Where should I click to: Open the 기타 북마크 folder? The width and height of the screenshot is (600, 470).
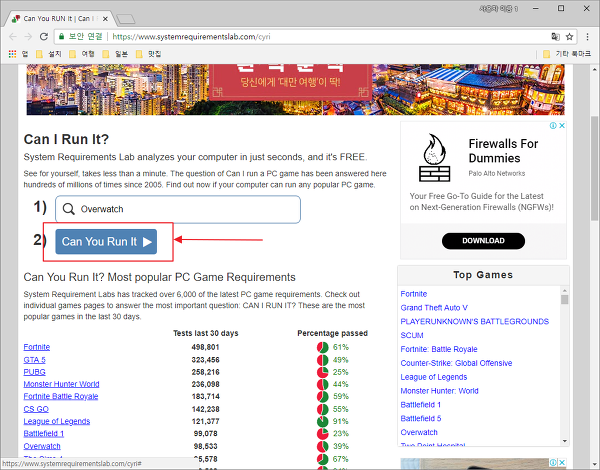pyautogui.click(x=567, y=54)
